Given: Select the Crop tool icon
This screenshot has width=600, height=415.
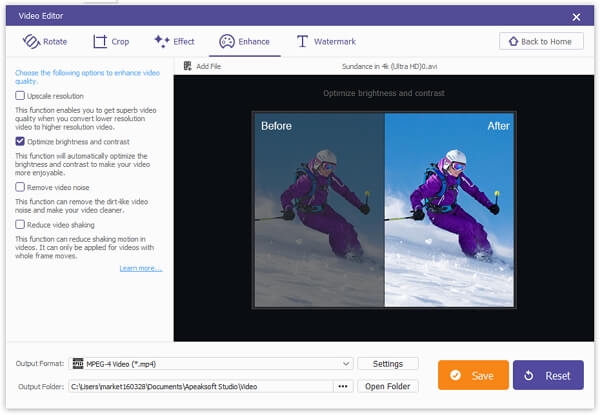Looking at the screenshot, I should (100, 41).
